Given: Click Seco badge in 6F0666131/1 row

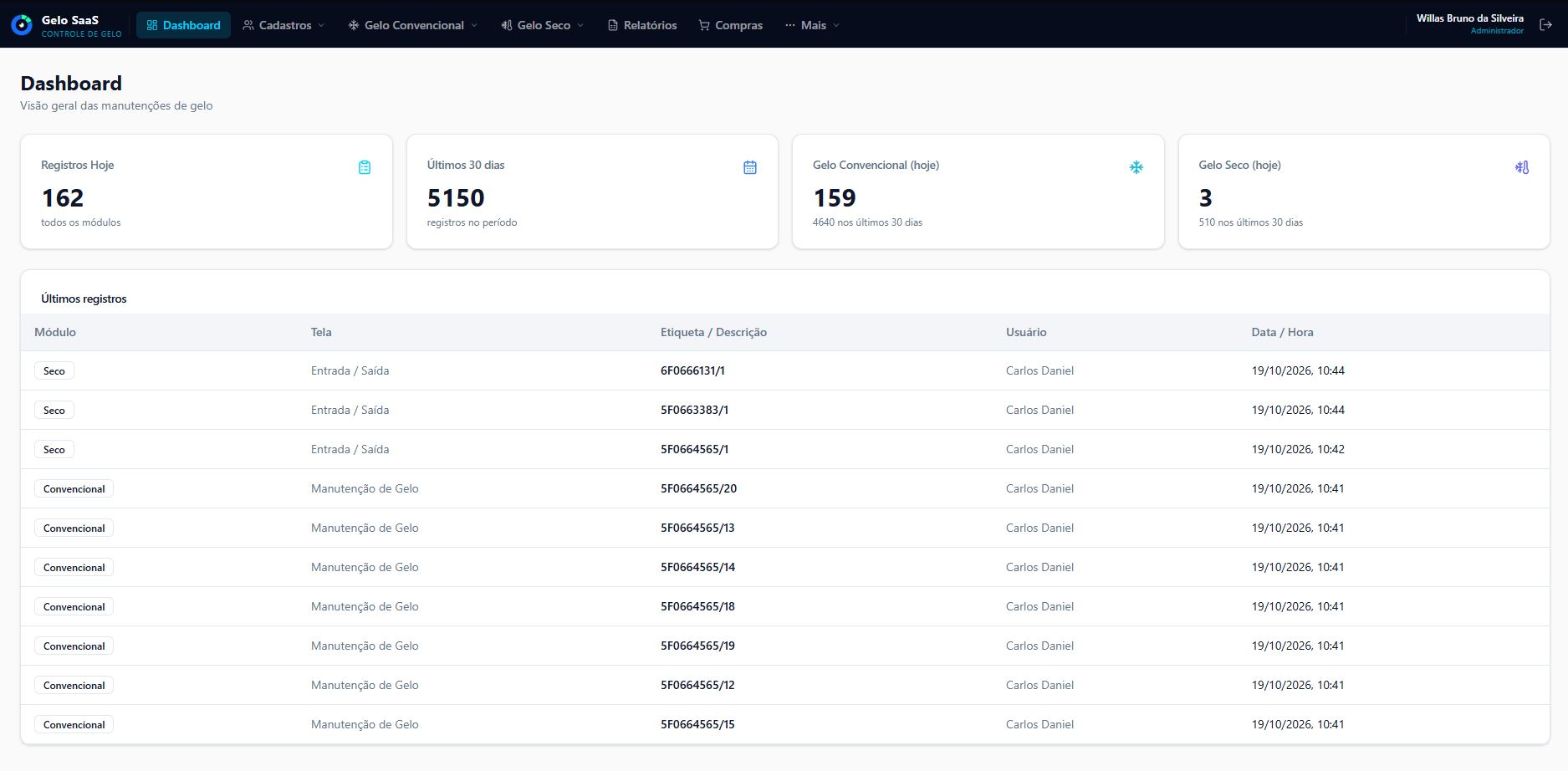Looking at the screenshot, I should pyautogui.click(x=54, y=370).
